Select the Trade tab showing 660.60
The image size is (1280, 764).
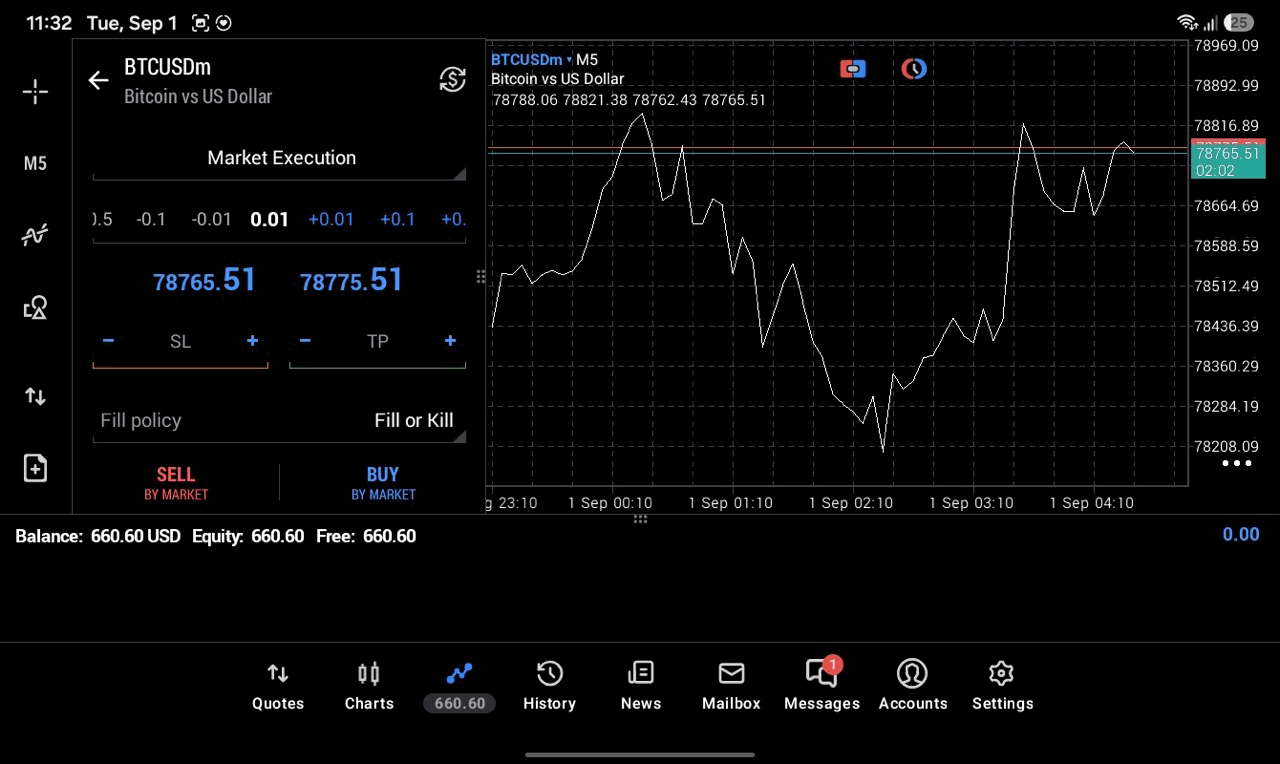pos(460,687)
